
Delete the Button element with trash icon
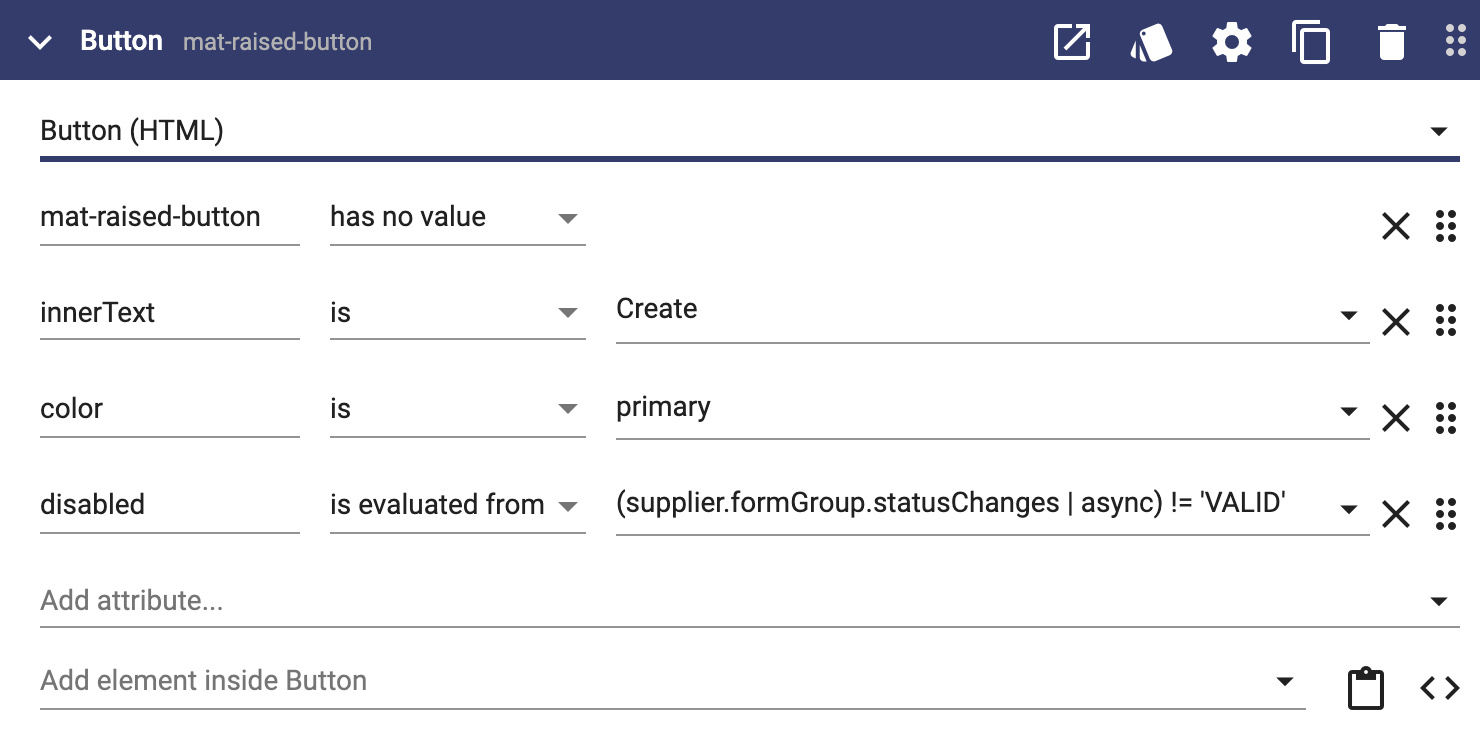pyautogui.click(x=1391, y=43)
